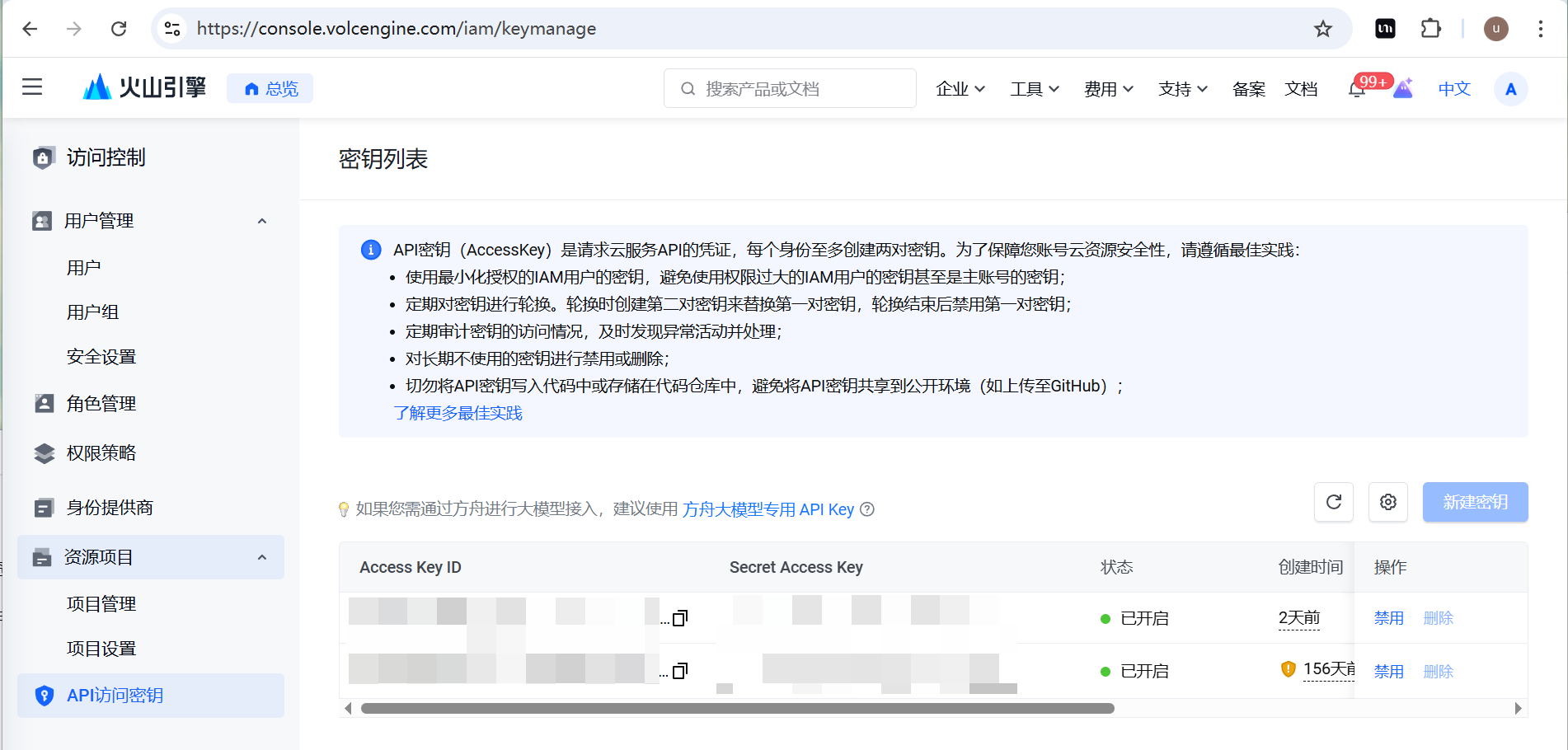Click the 156天前 creation time
Image resolution: width=1568 pixels, height=750 pixels.
[1329, 669]
